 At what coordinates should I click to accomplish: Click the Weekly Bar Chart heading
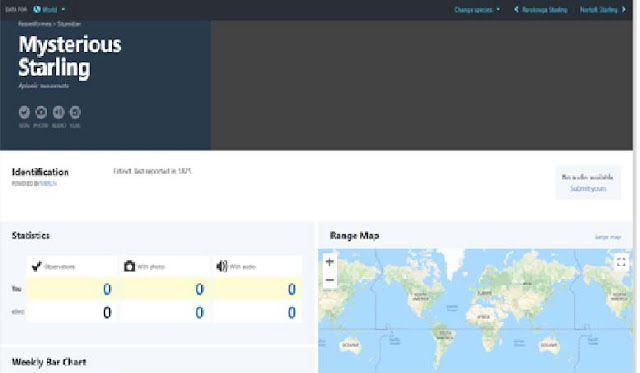point(49,362)
